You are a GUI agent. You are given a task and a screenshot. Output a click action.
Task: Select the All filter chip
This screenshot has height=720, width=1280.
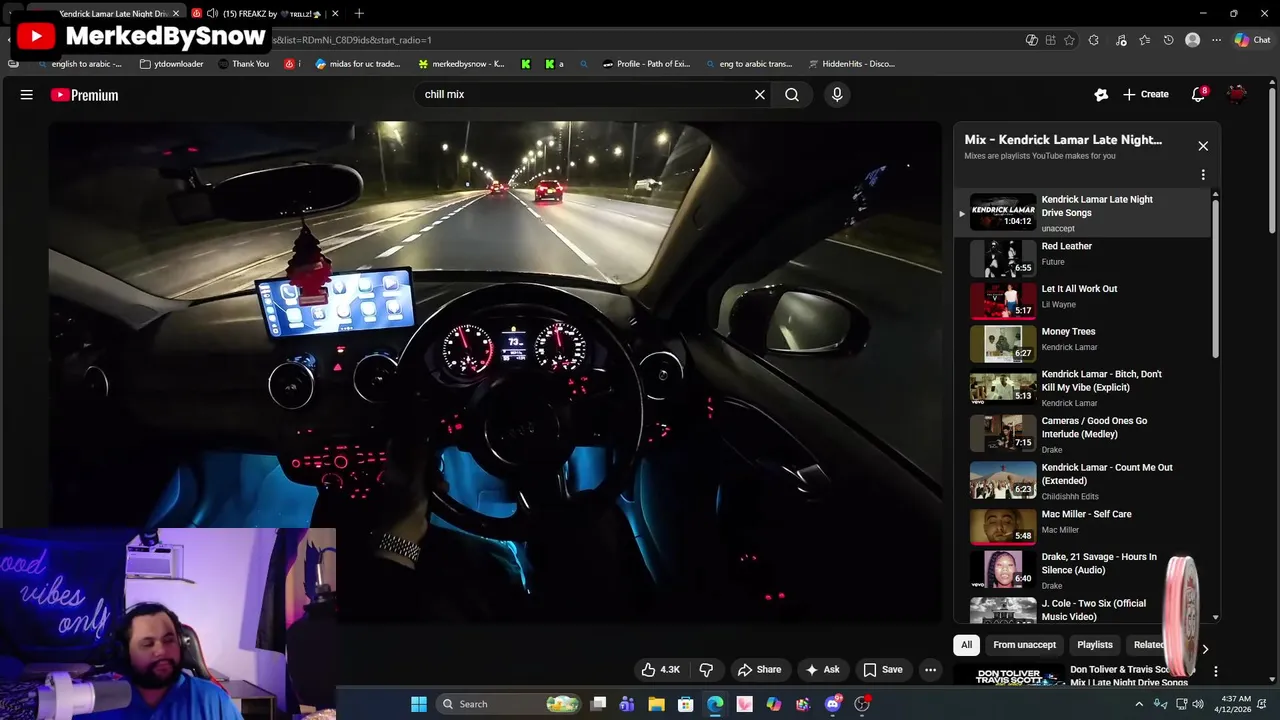click(x=966, y=645)
